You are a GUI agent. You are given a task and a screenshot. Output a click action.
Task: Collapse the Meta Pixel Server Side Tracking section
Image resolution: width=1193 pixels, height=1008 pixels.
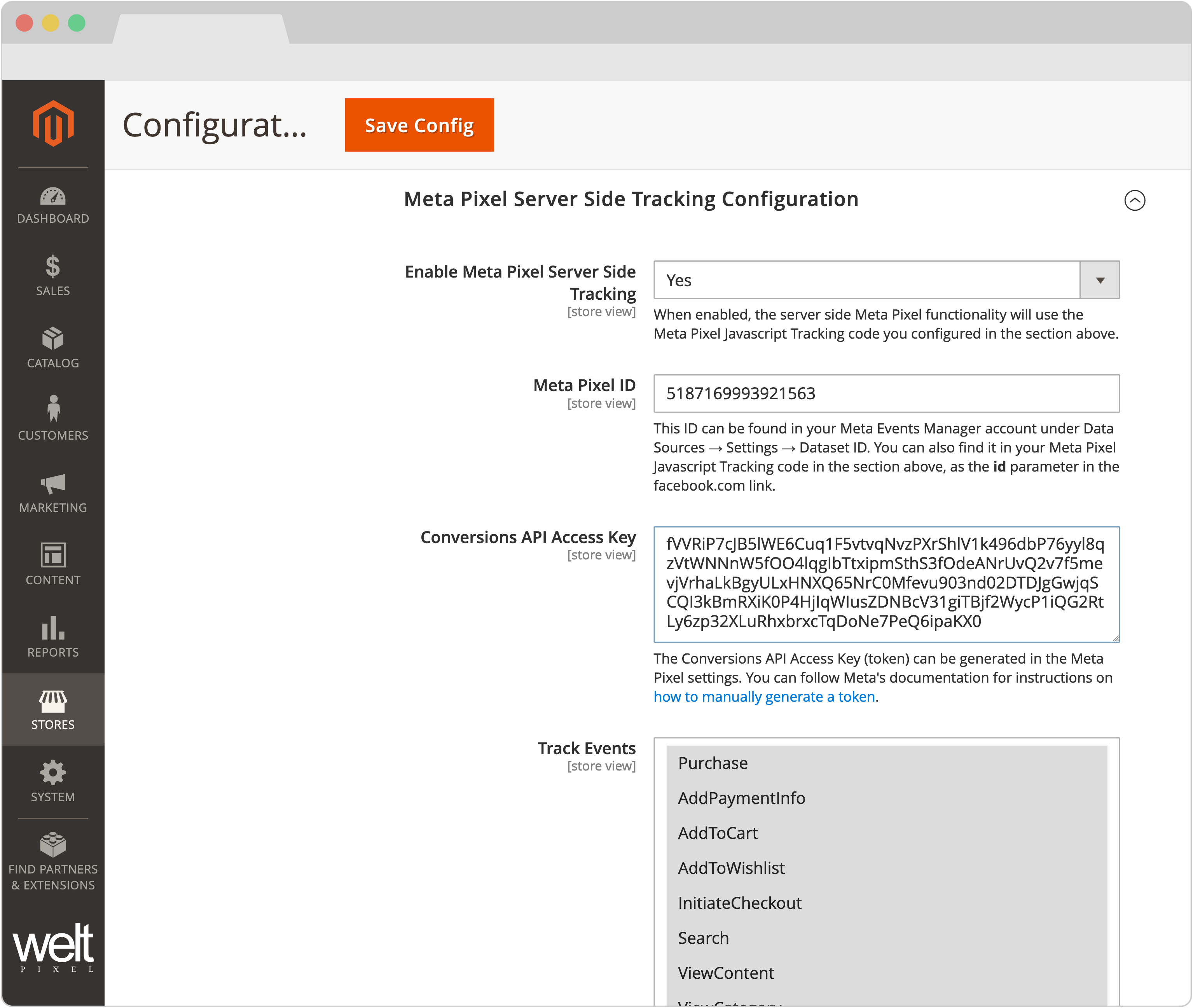coord(1135,200)
